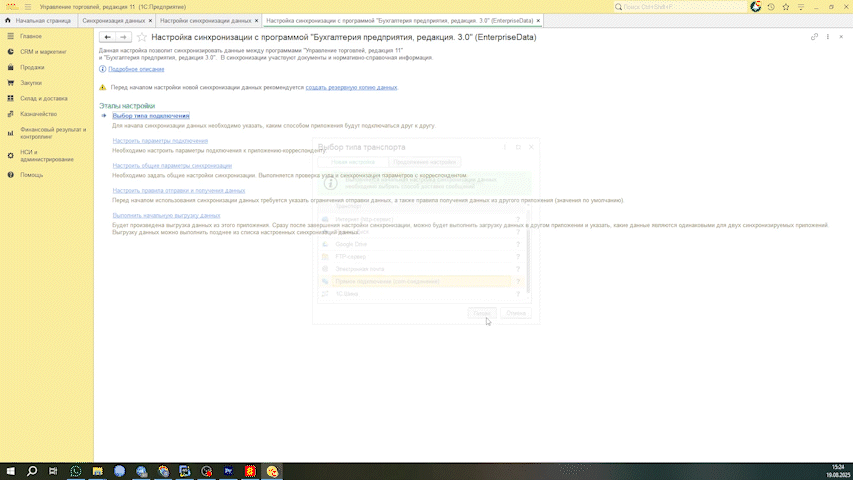Viewport: 854px width, 480px height.
Task: Open the taskbar clock and date
Action: tap(838, 471)
